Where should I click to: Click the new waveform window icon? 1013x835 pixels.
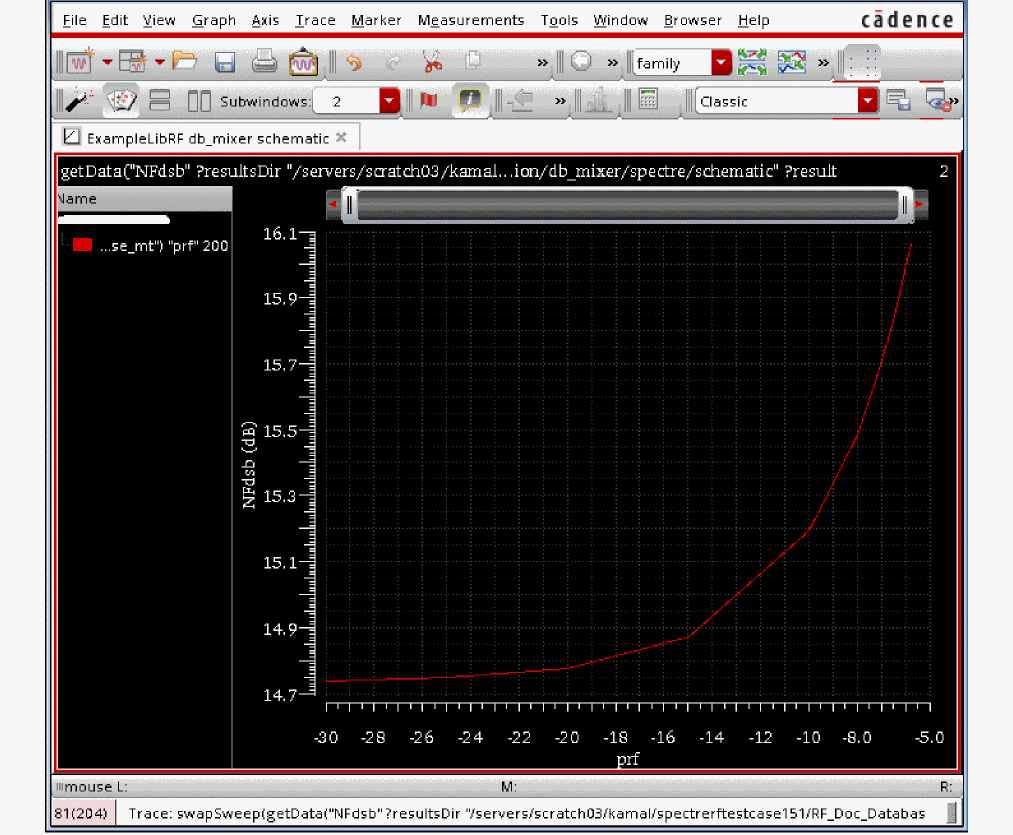(x=79, y=63)
